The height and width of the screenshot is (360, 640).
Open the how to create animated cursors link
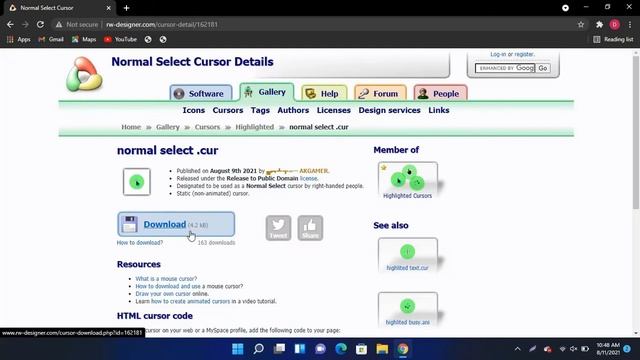point(191,301)
